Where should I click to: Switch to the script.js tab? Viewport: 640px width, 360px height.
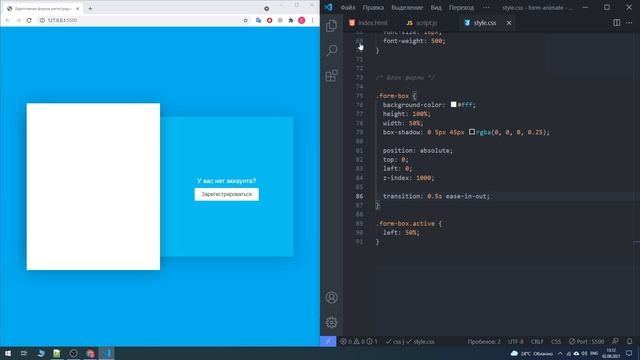click(x=422, y=23)
